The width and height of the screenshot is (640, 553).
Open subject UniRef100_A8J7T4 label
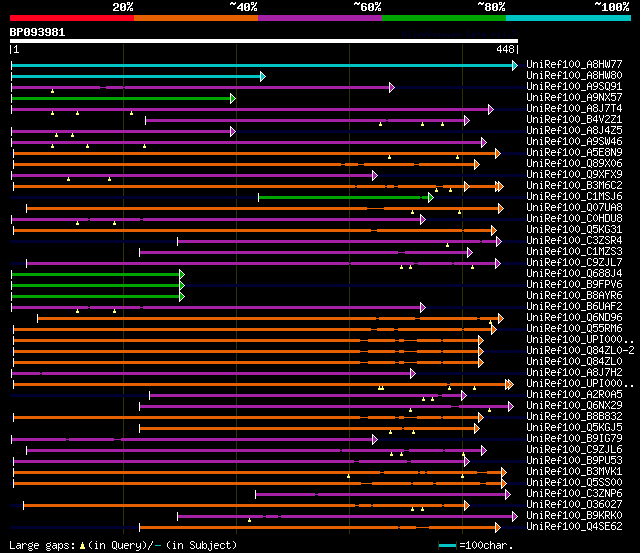[x=574, y=109]
